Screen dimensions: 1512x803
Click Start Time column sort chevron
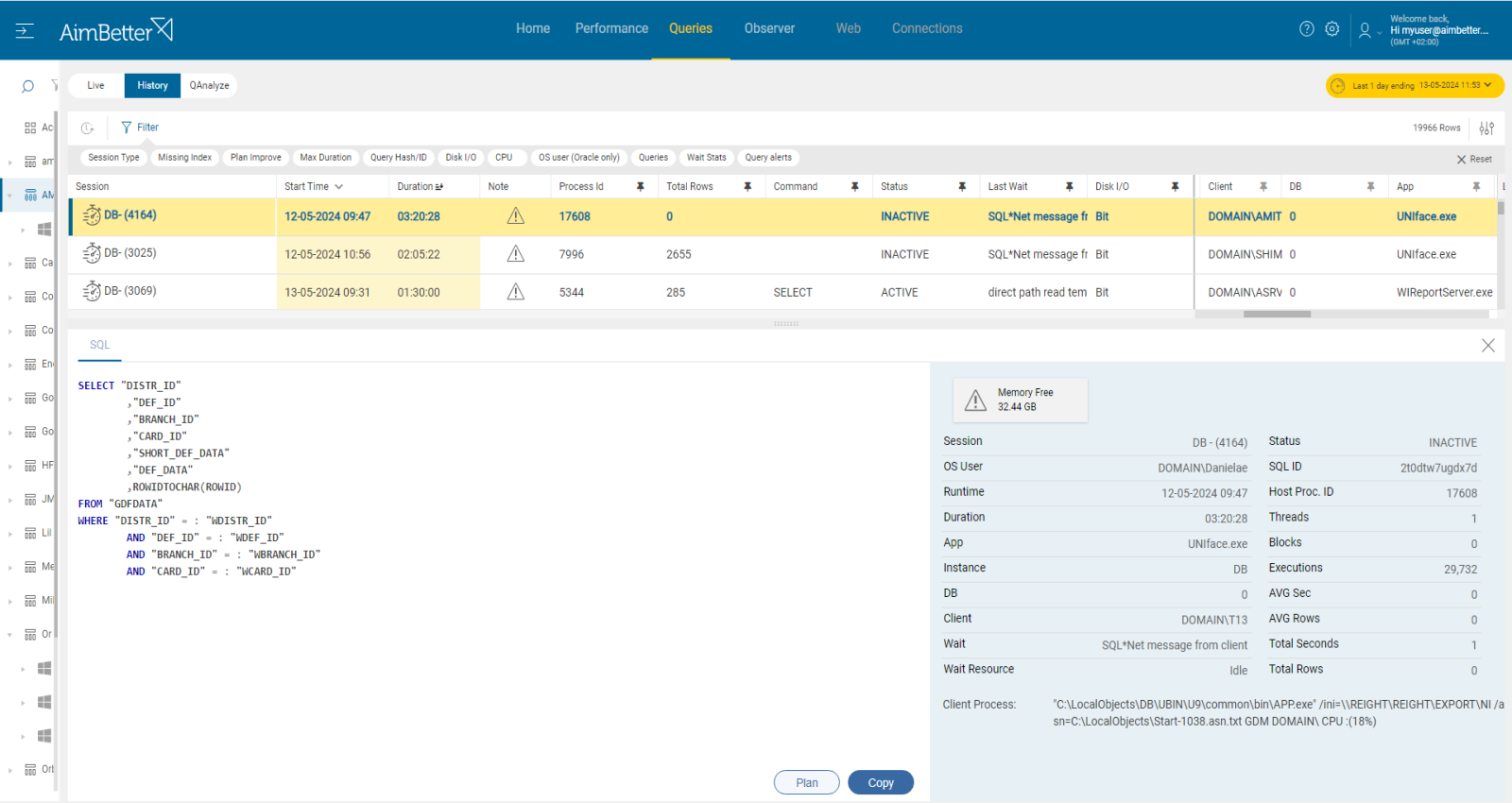click(x=339, y=187)
